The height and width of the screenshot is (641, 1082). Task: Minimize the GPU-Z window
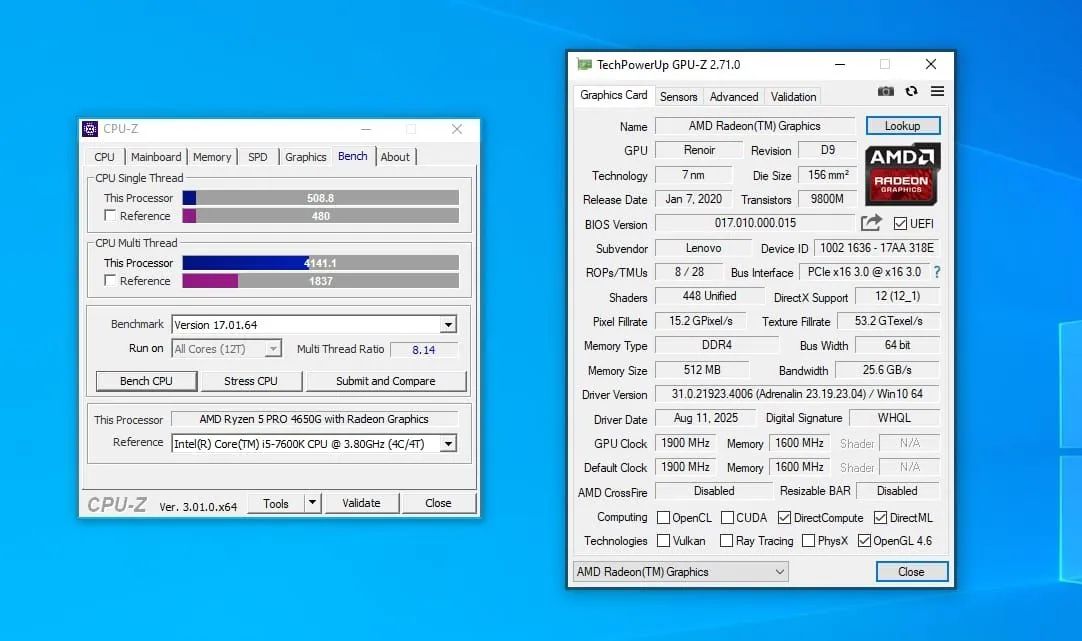(840, 64)
